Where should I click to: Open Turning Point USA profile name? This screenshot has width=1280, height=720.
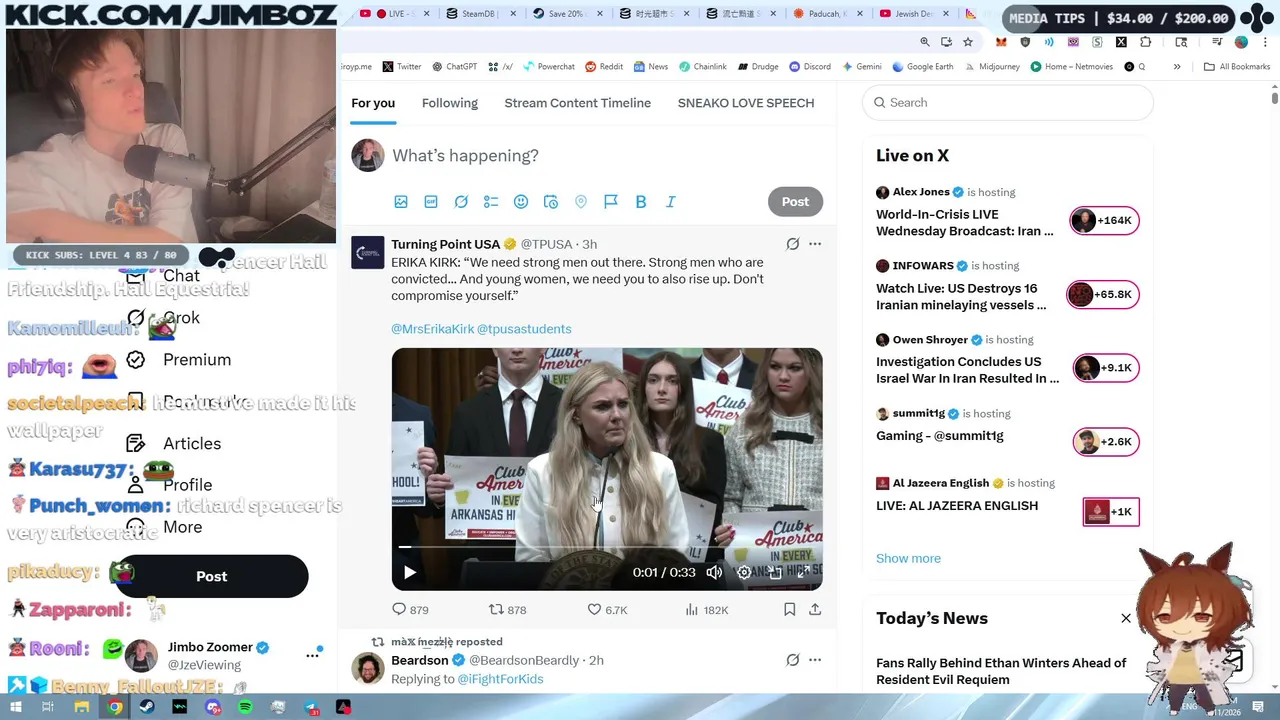point(445,244)
